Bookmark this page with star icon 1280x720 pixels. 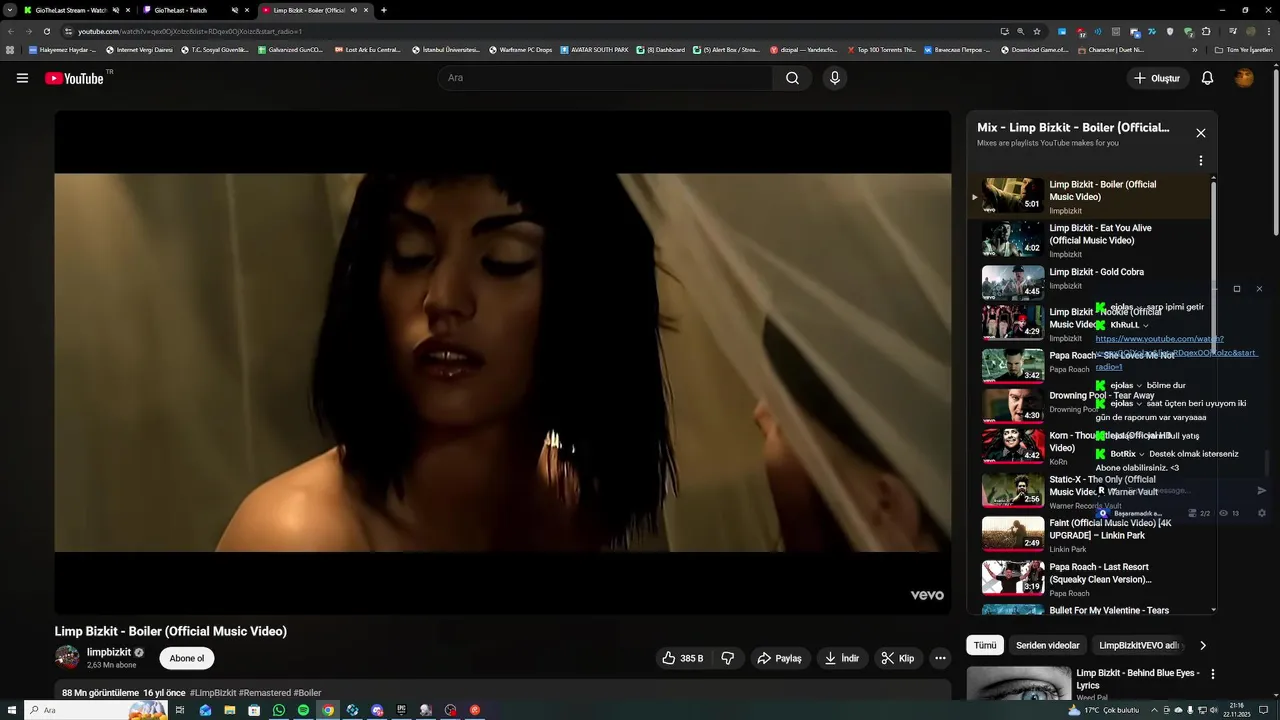pyautogui.click(x=1037, y=31)
